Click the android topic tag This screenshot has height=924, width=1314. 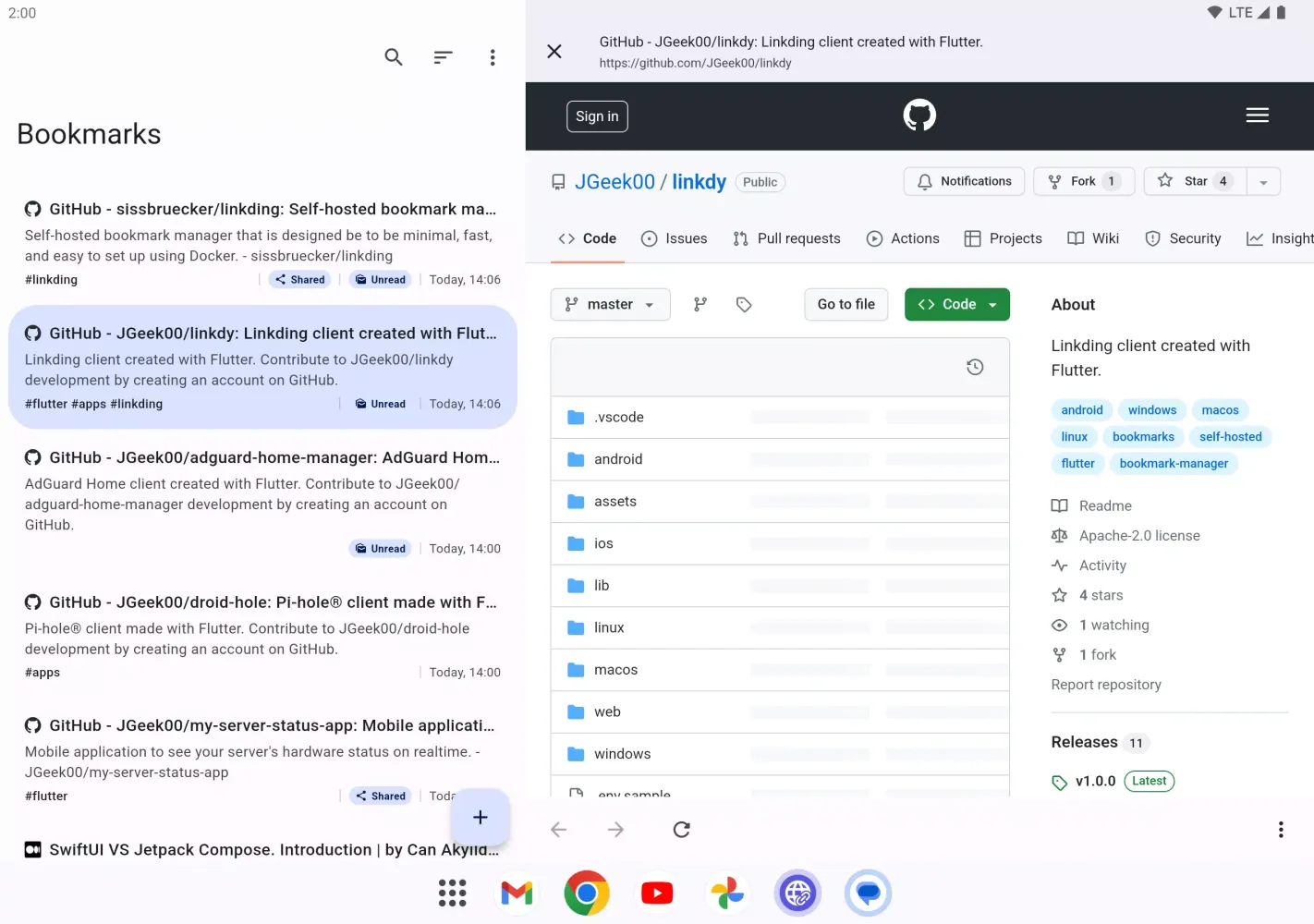click(x=1082, y=410)
